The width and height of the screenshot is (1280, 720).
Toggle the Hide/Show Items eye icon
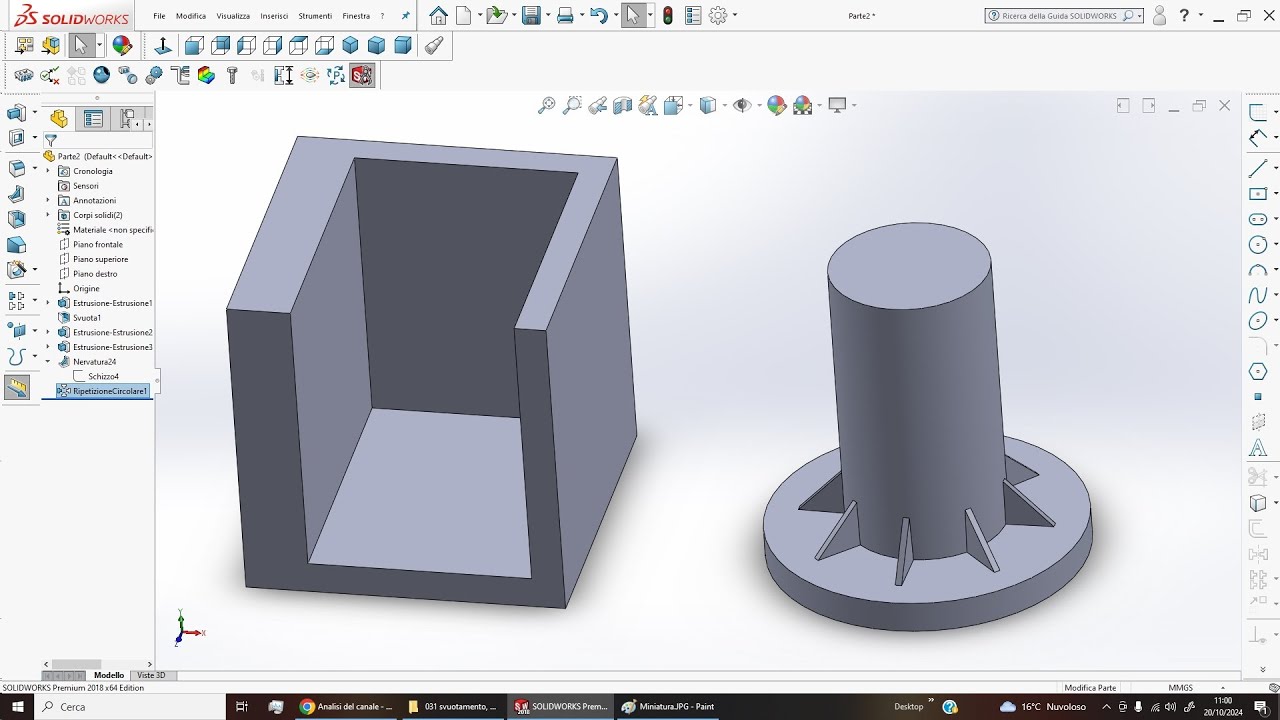click(x=741, y=105)
